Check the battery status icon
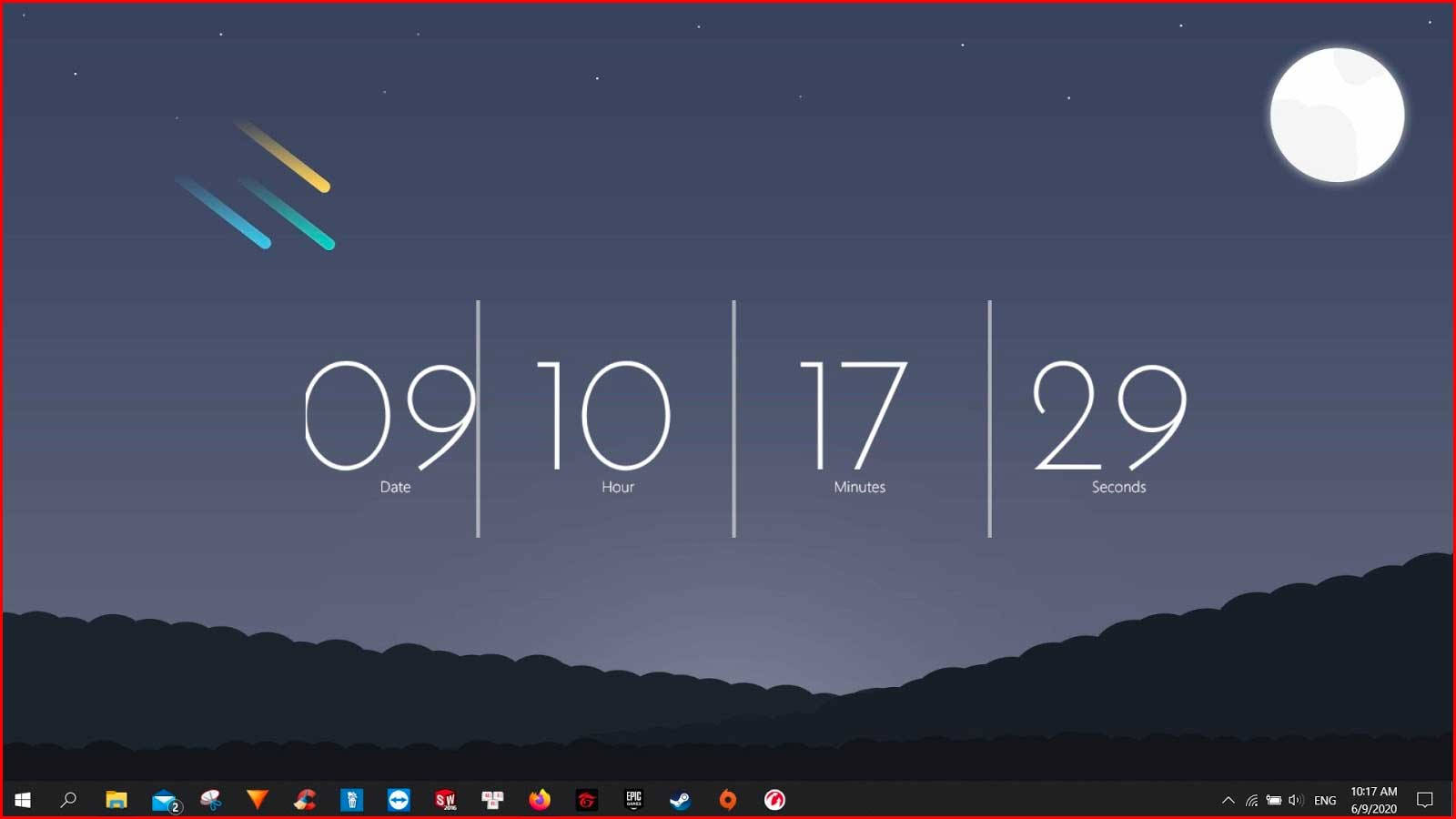 click(x=1274, y=801)
